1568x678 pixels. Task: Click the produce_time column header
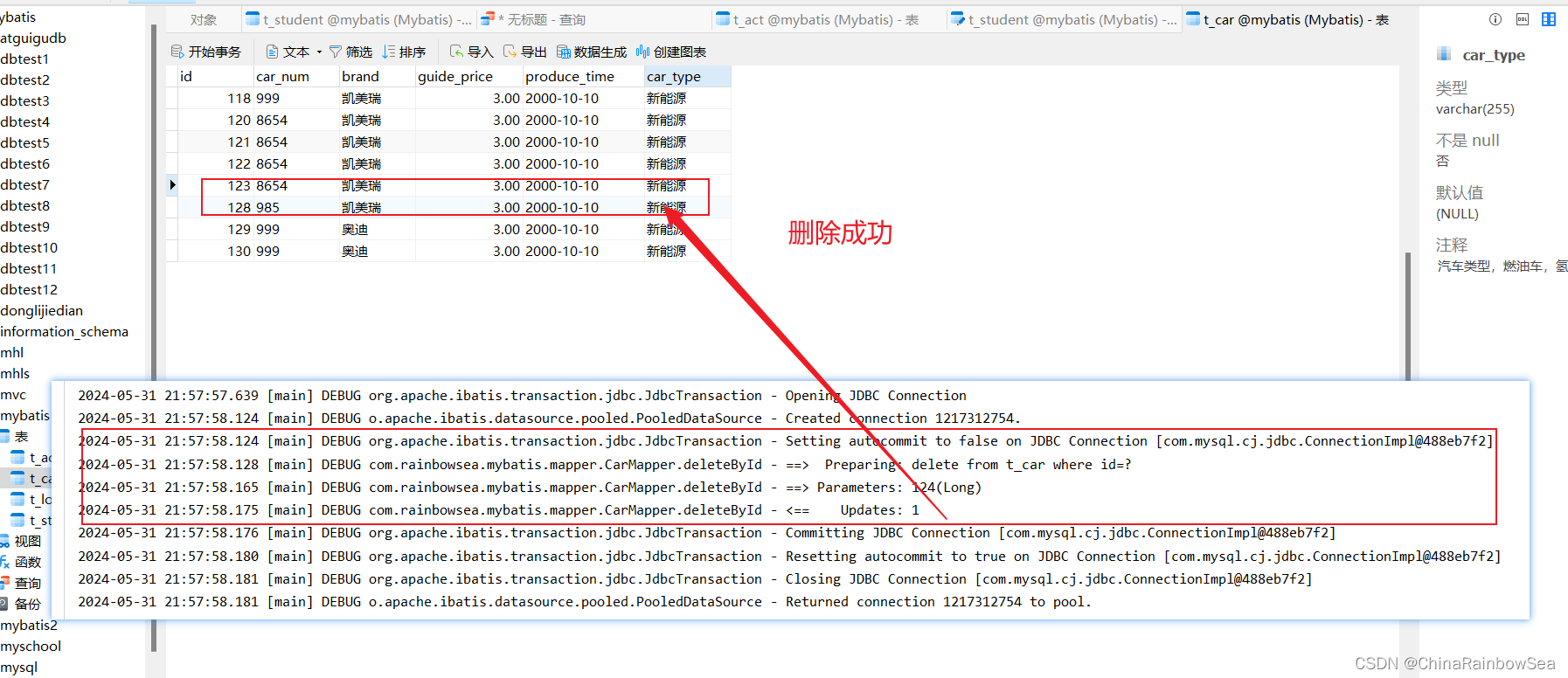pyautogui.click(x=584, y=77)
